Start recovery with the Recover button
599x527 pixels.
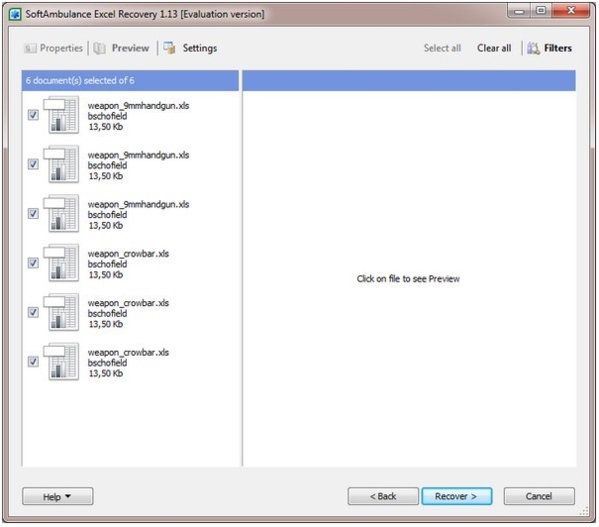point(457,496)
